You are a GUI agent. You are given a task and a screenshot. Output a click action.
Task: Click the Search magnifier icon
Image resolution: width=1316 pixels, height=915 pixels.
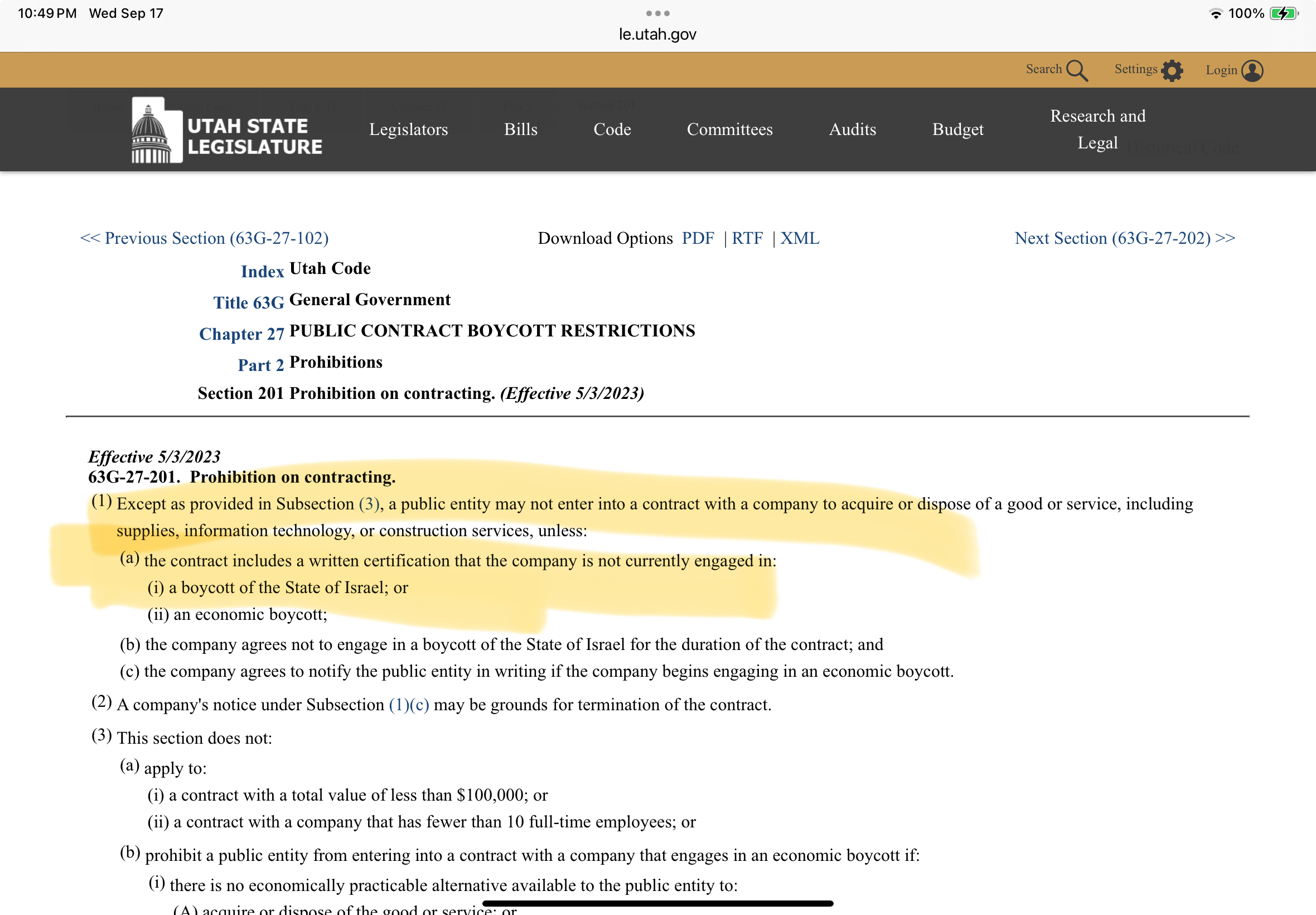point(1077,70)
